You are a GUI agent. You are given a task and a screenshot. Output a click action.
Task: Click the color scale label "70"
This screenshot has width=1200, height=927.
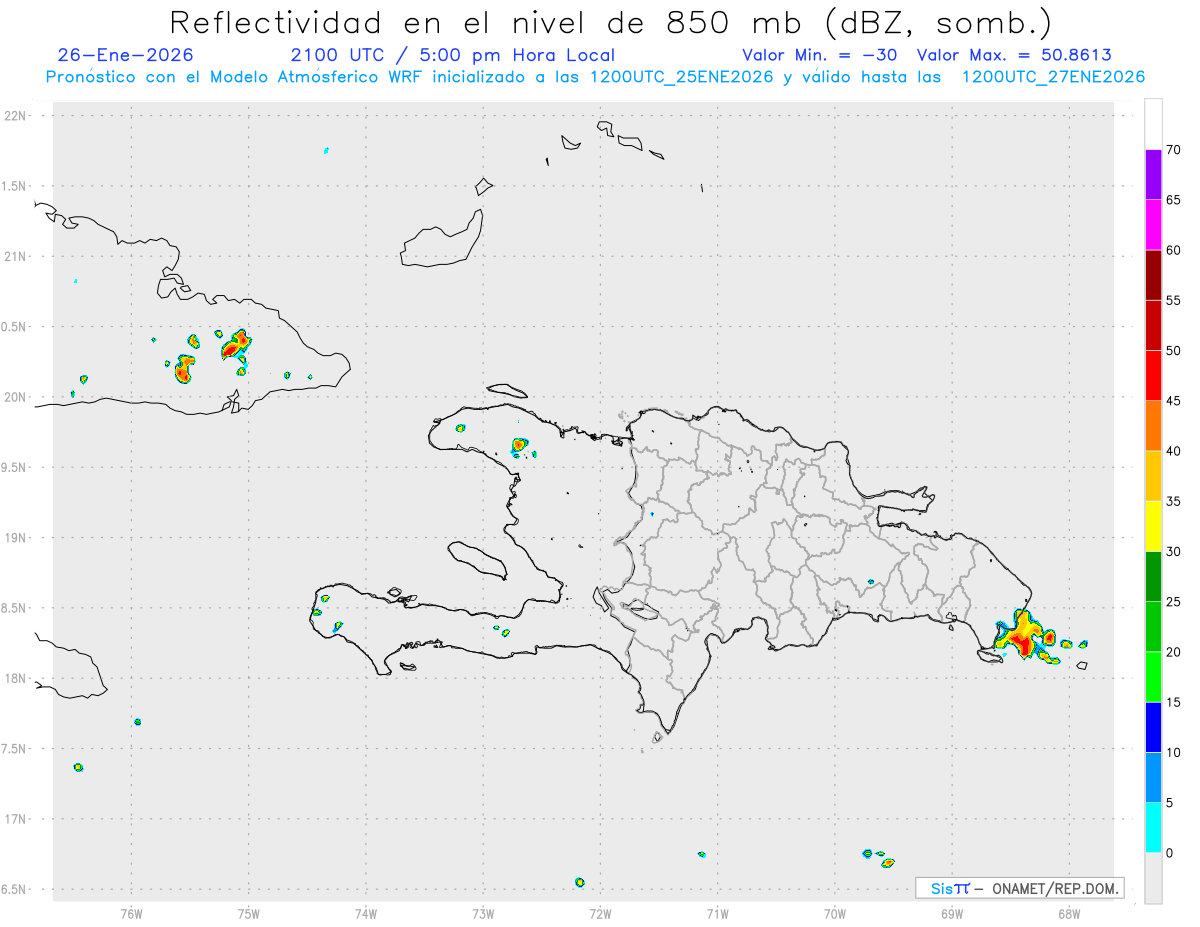pyautogui.click(x=1173, y=150)
